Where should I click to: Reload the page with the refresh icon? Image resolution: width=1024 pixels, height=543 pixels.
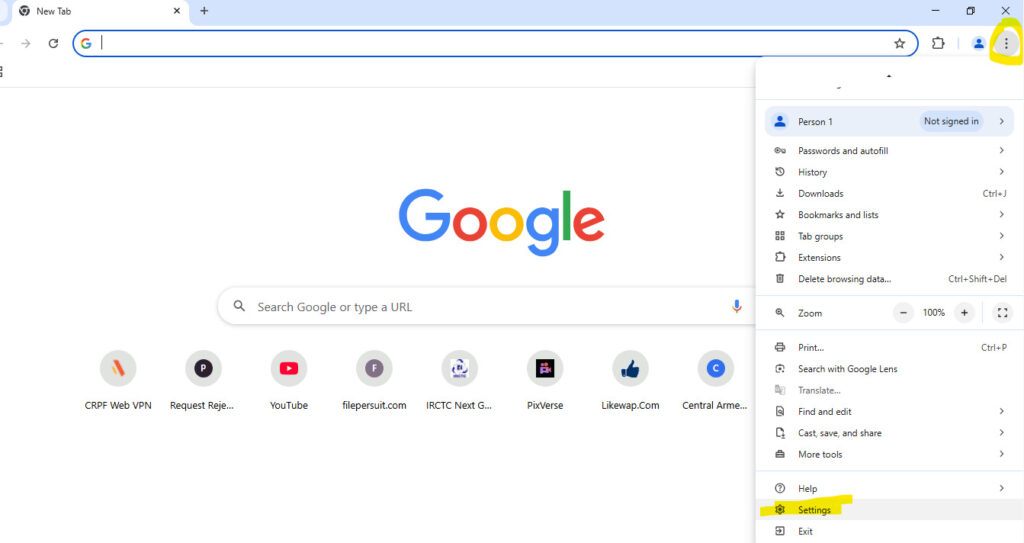pos(54,43)
